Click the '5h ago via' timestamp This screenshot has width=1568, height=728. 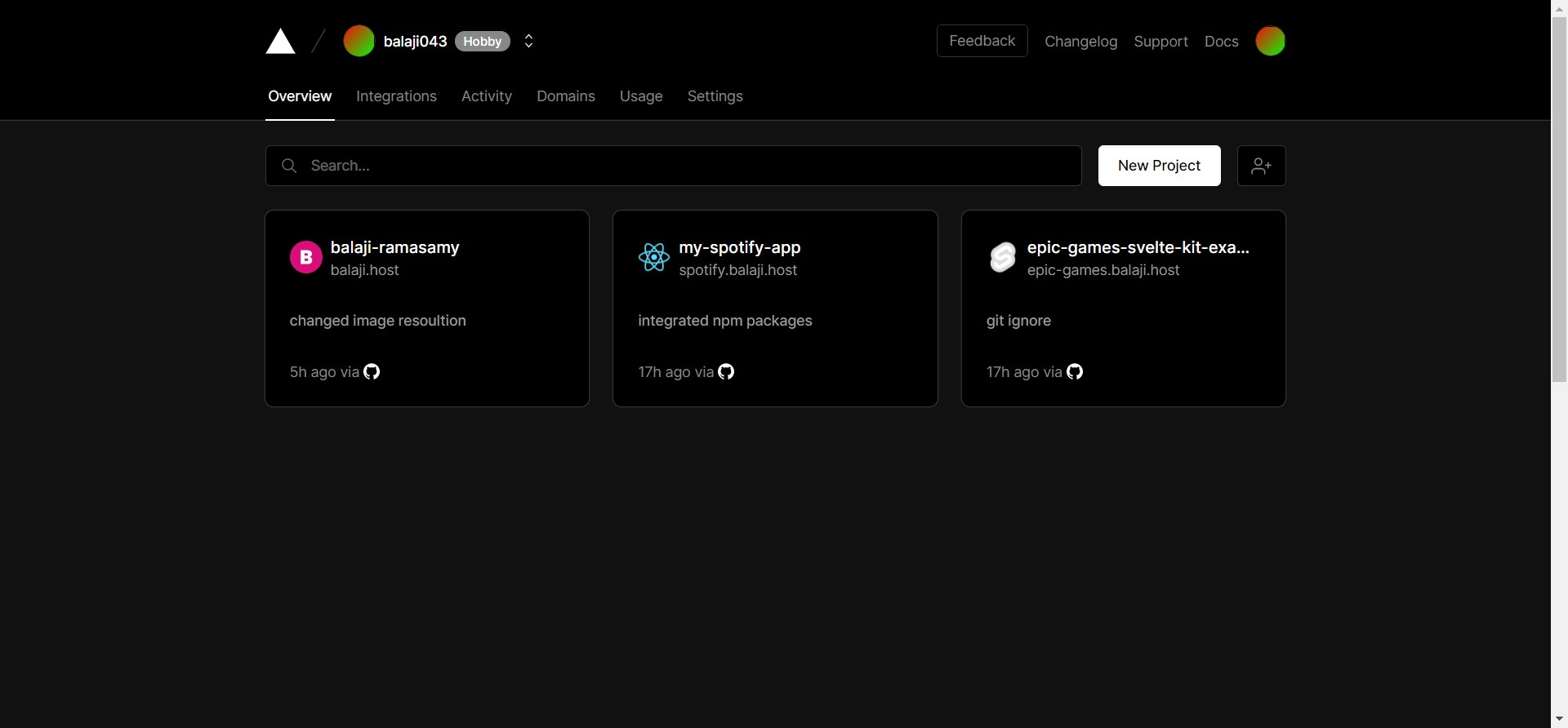pyautogui.click(x=324, y=372)
